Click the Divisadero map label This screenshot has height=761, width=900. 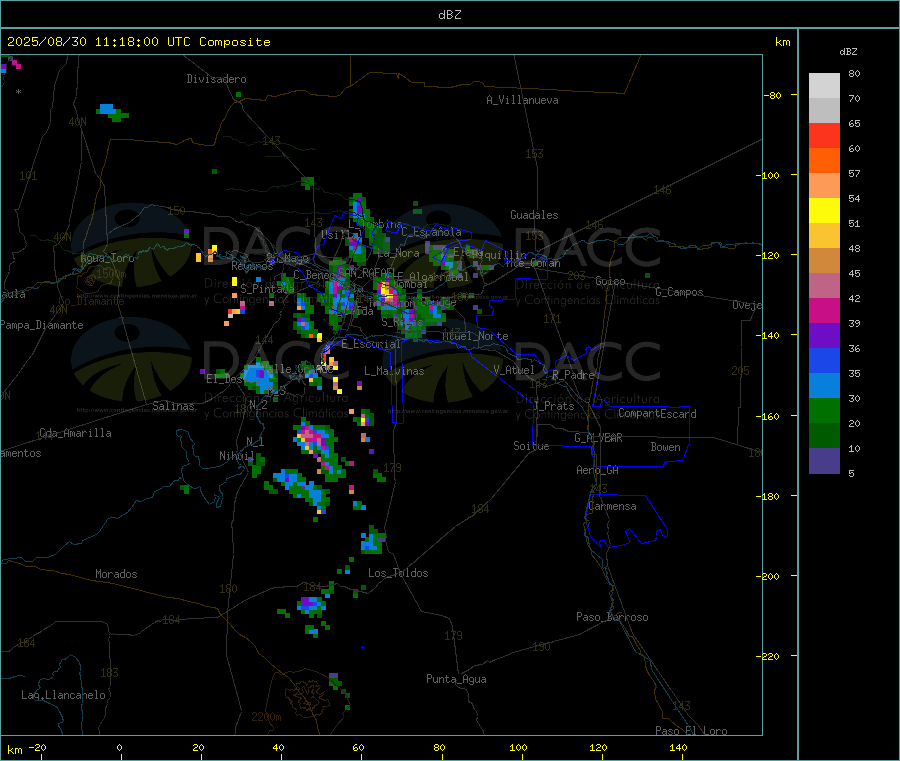pyautogui.click(x=216, y=79)
